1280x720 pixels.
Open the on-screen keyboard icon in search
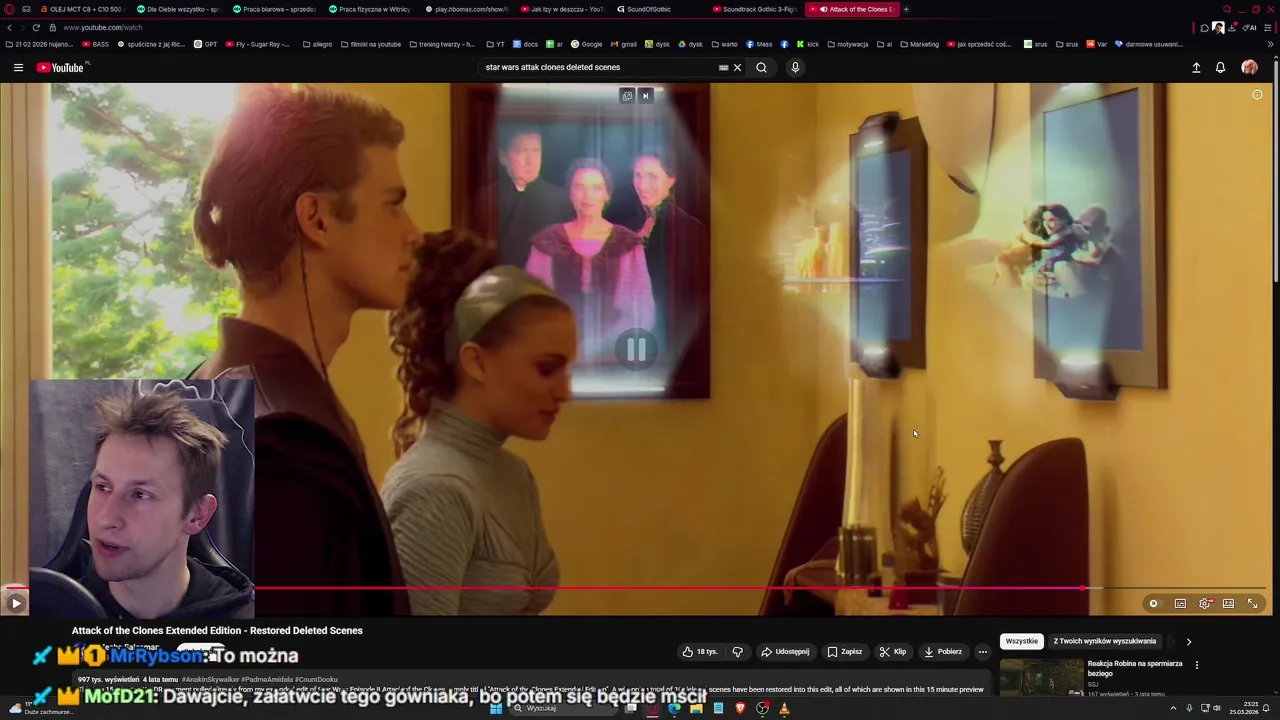coord(723,67)
